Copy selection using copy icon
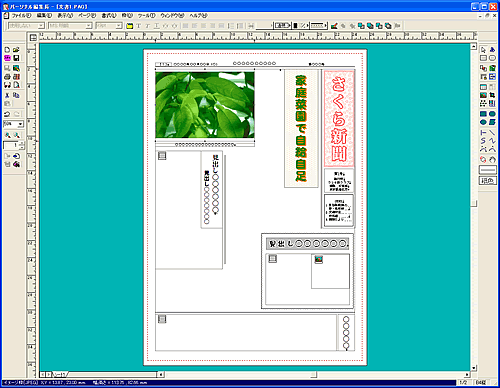 pos(16,95)
